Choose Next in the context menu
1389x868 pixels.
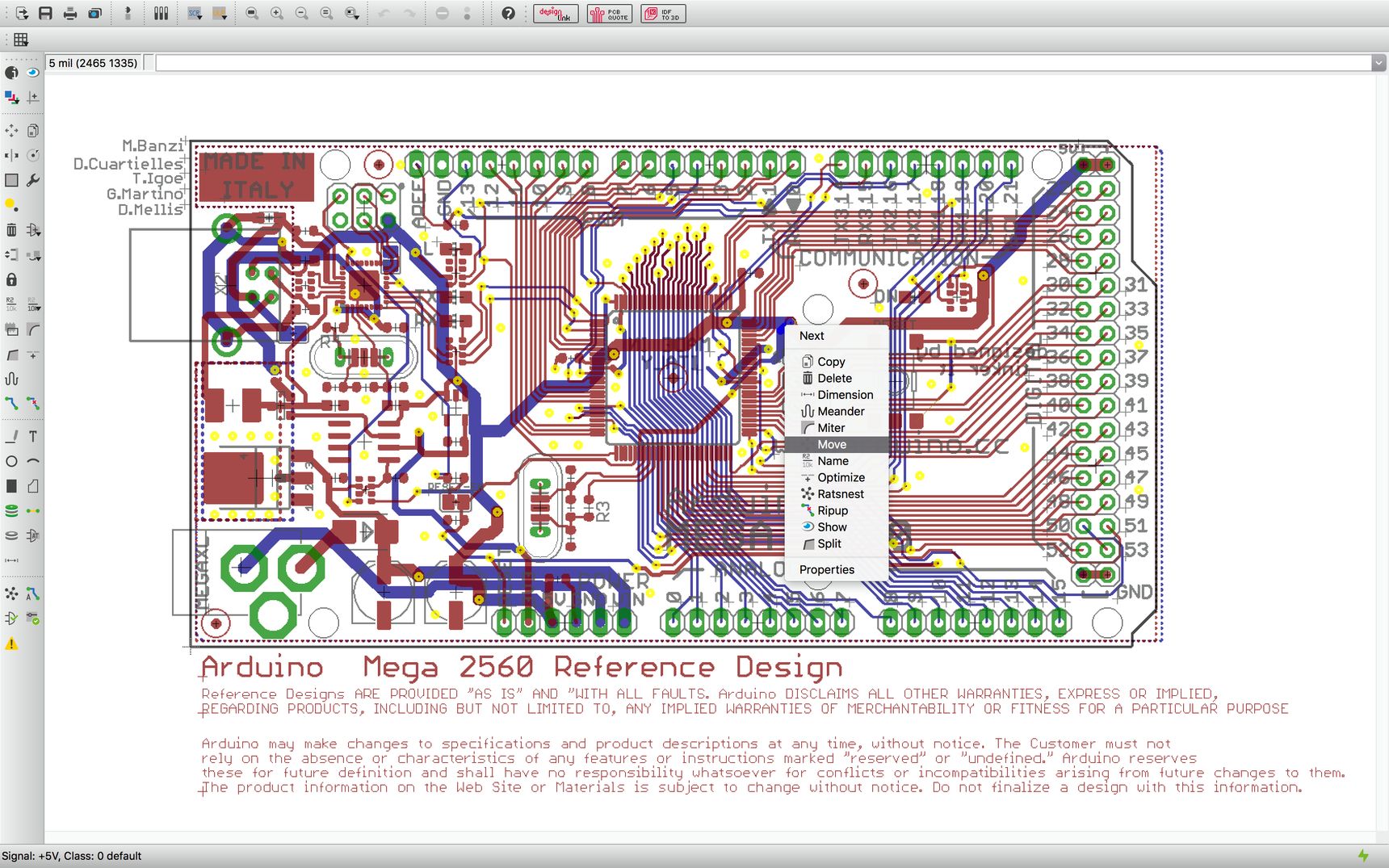[x=837, y=336]
